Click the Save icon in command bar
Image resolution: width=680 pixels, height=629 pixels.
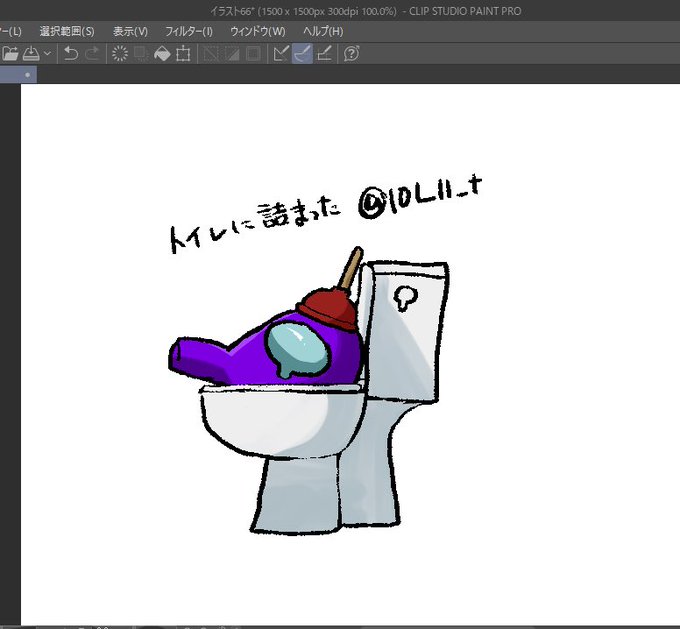[x=31, y=54]
